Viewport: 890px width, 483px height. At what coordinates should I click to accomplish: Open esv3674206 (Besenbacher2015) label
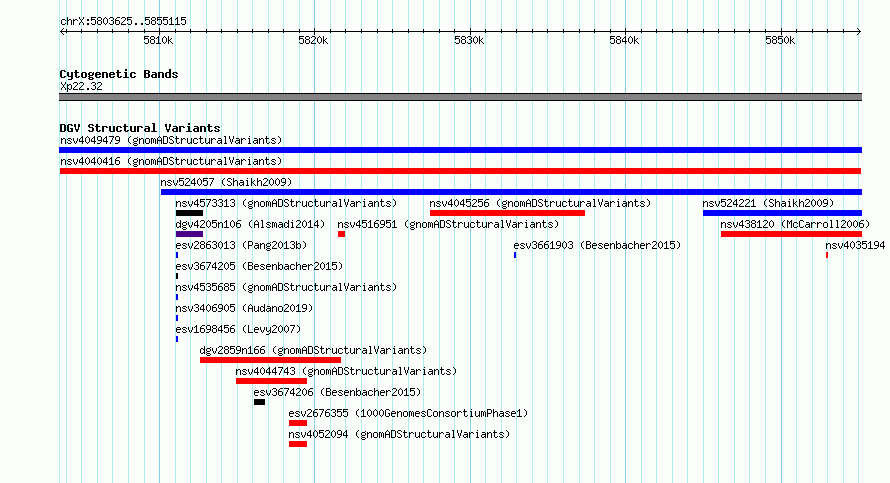tap(337, 392)
